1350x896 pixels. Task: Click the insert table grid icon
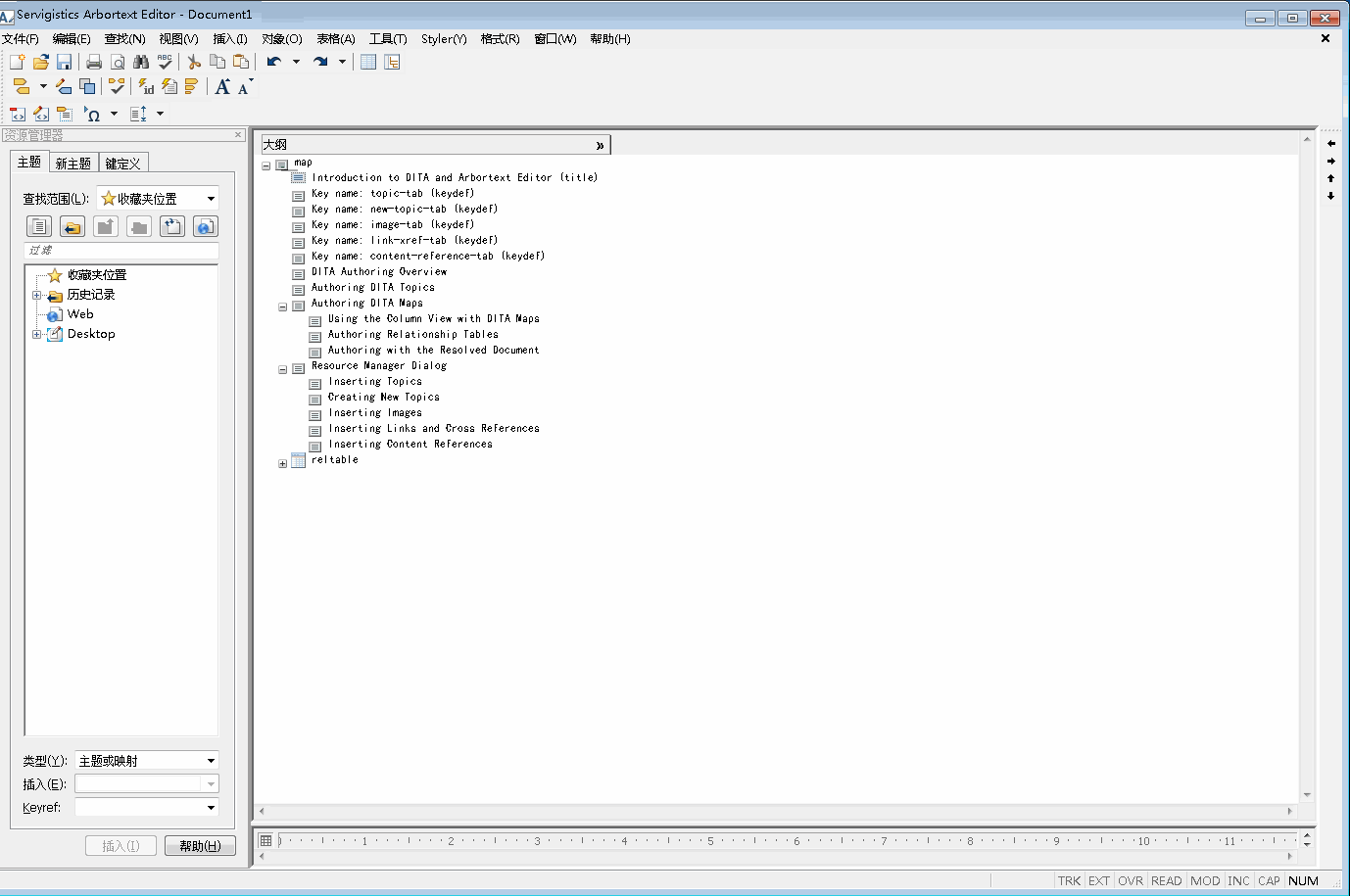[368, 62]
